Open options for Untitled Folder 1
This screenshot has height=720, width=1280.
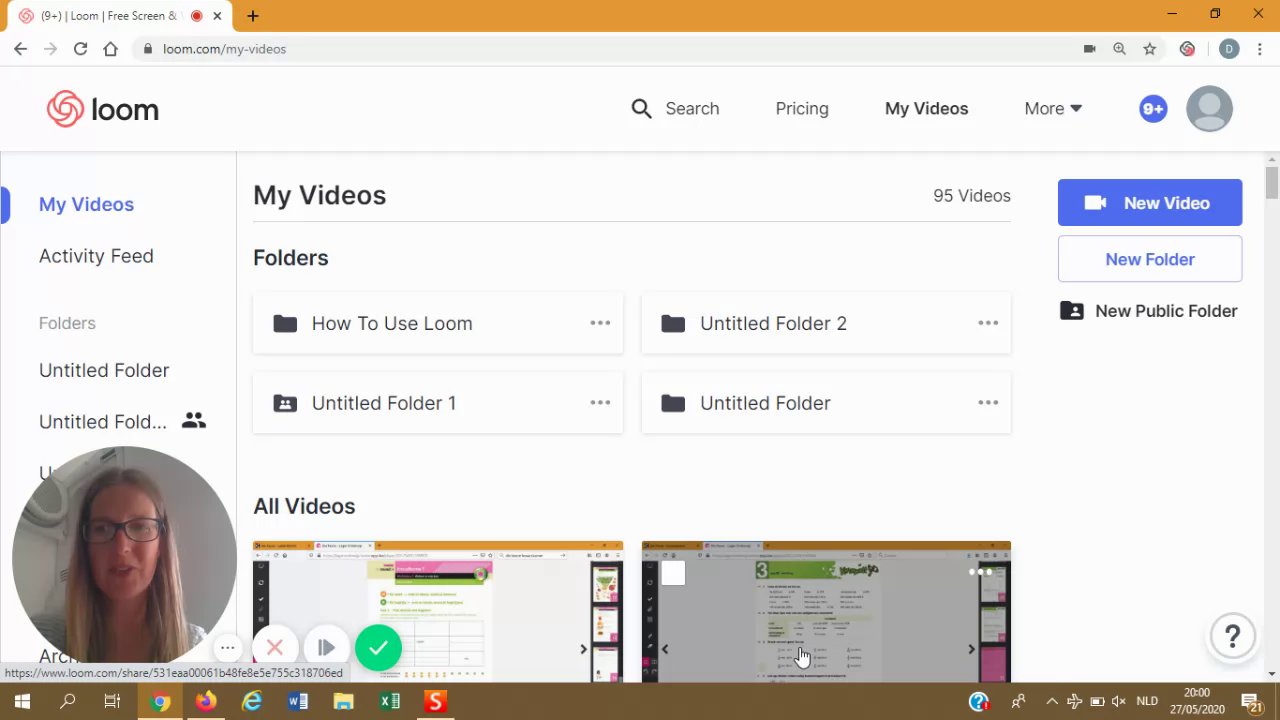[x=600, y=403]
